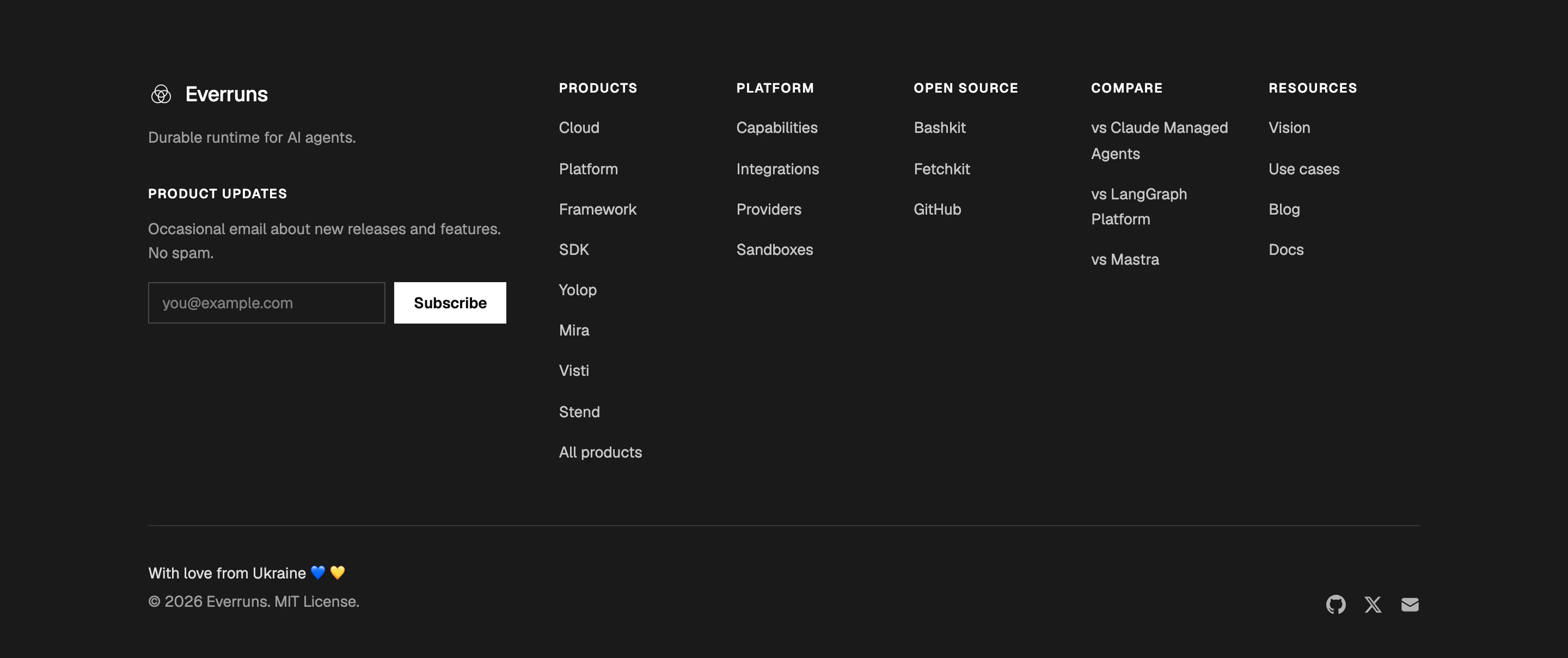Click the "© 2026 Everruns. MIT License." text
The width and height of the screenshot is (1568, 658).
pyautogui.click(x=254, y=602)
